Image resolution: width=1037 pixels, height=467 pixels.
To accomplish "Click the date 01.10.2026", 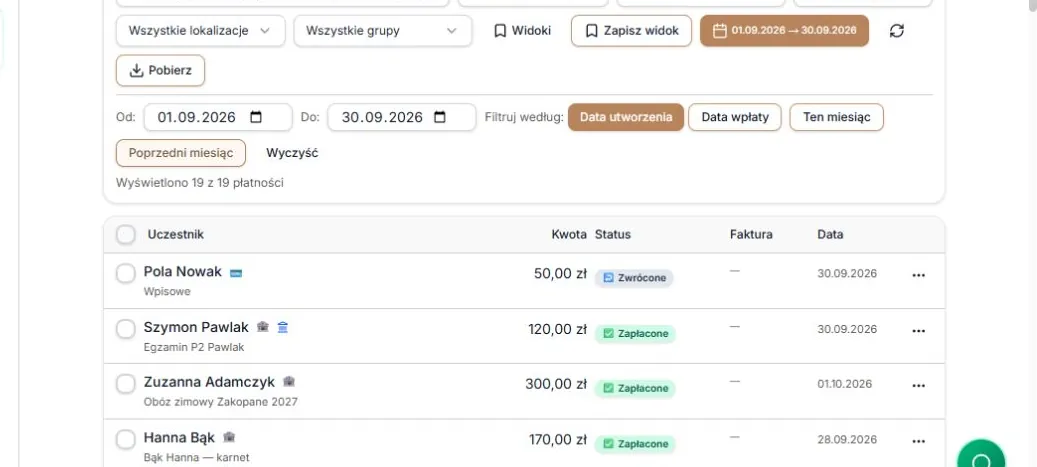I will [x=847, y=384].
